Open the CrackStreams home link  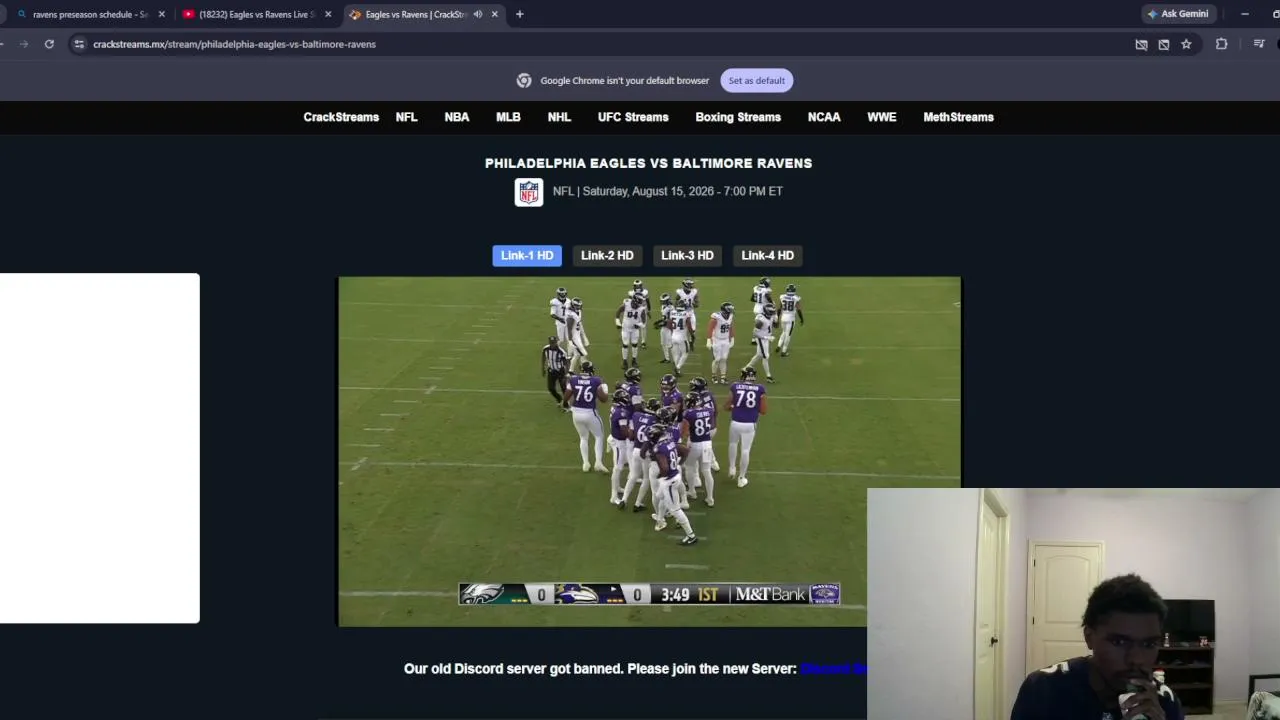click(341, 117)
